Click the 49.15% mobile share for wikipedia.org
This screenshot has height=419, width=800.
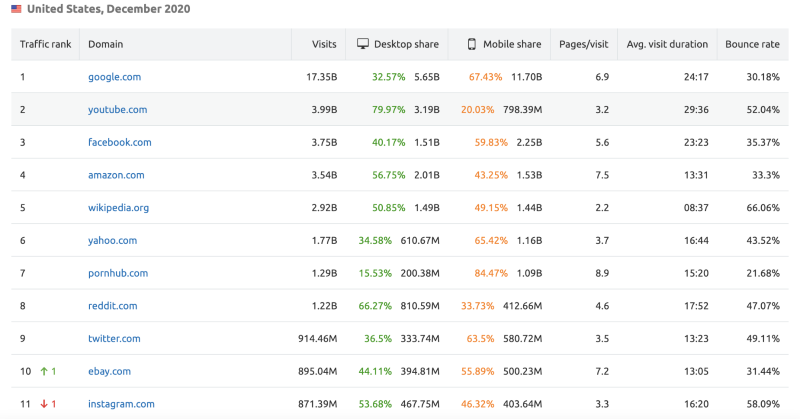pyautogui.click(x=491, y=208)
